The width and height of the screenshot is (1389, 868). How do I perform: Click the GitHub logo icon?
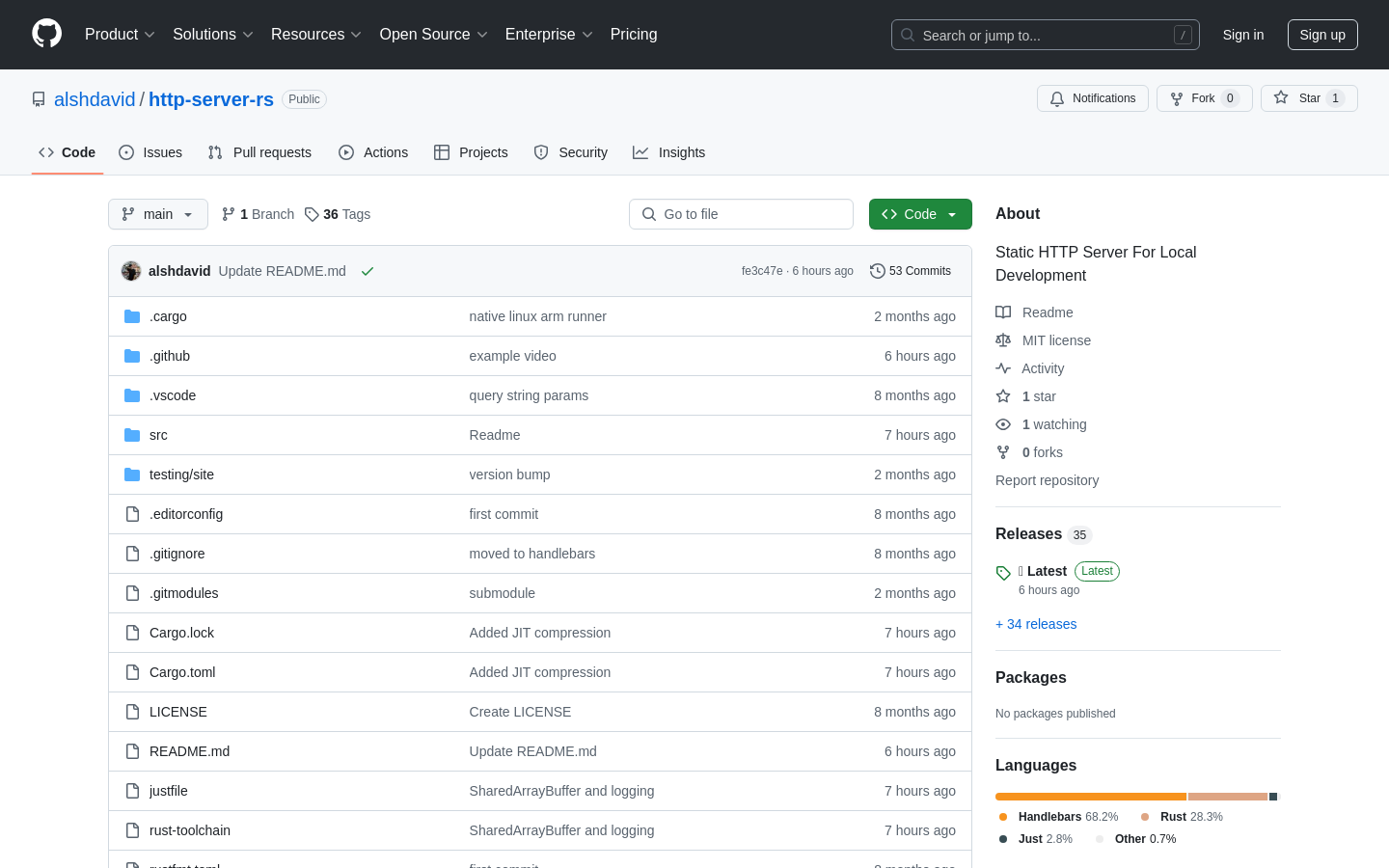coord(46,34)
